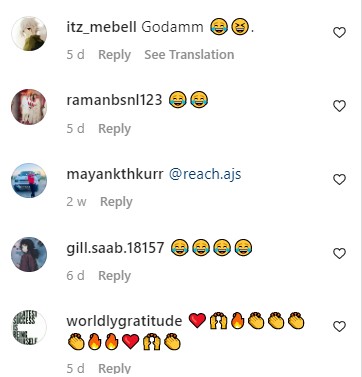
Task: Open itz_mebell's profile picture
Action: tap(29, 33)
